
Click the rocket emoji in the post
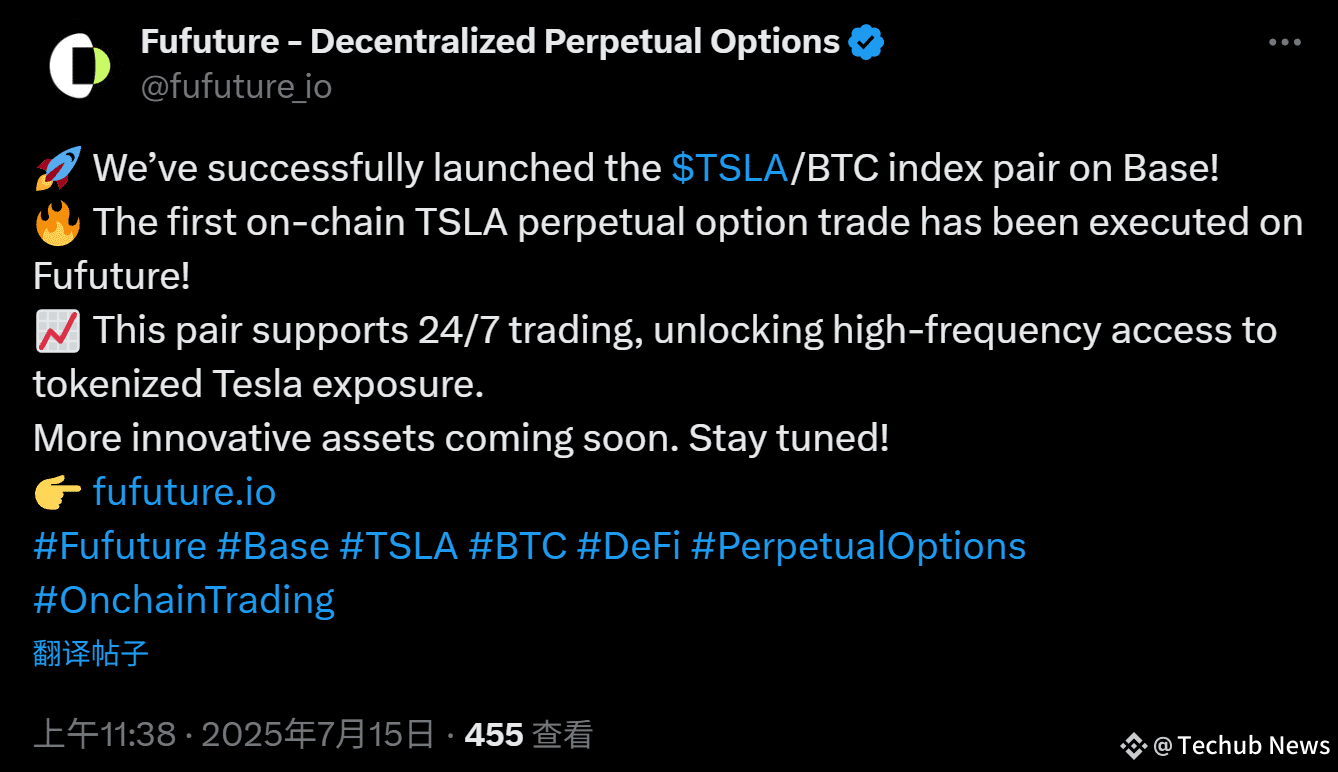[x=57, y=169]
